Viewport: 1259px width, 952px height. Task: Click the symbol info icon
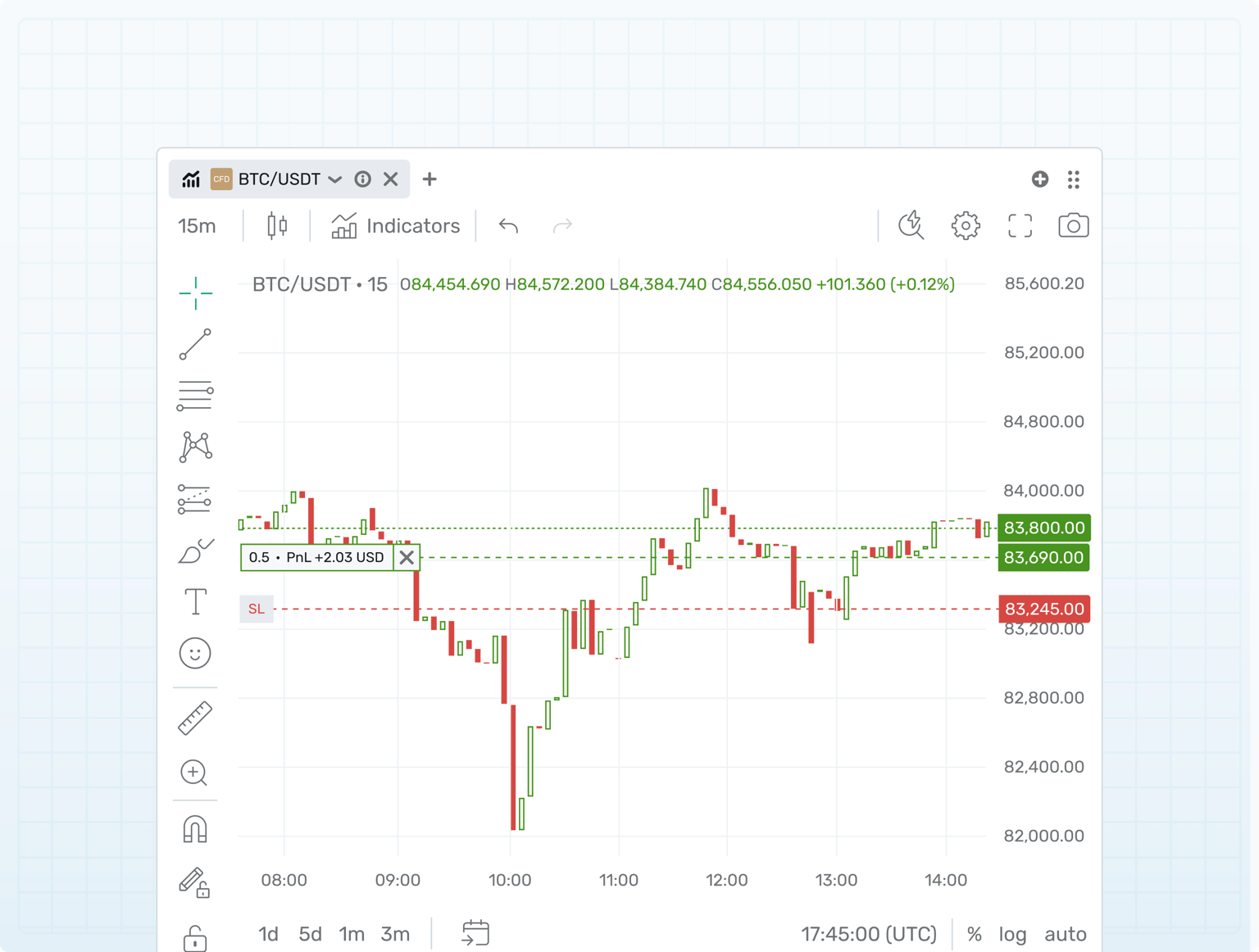[x=362, y=179]
